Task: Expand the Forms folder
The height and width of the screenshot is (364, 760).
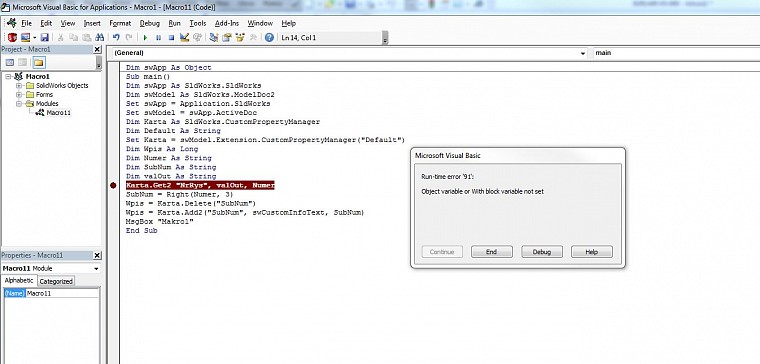Action: 19,95
